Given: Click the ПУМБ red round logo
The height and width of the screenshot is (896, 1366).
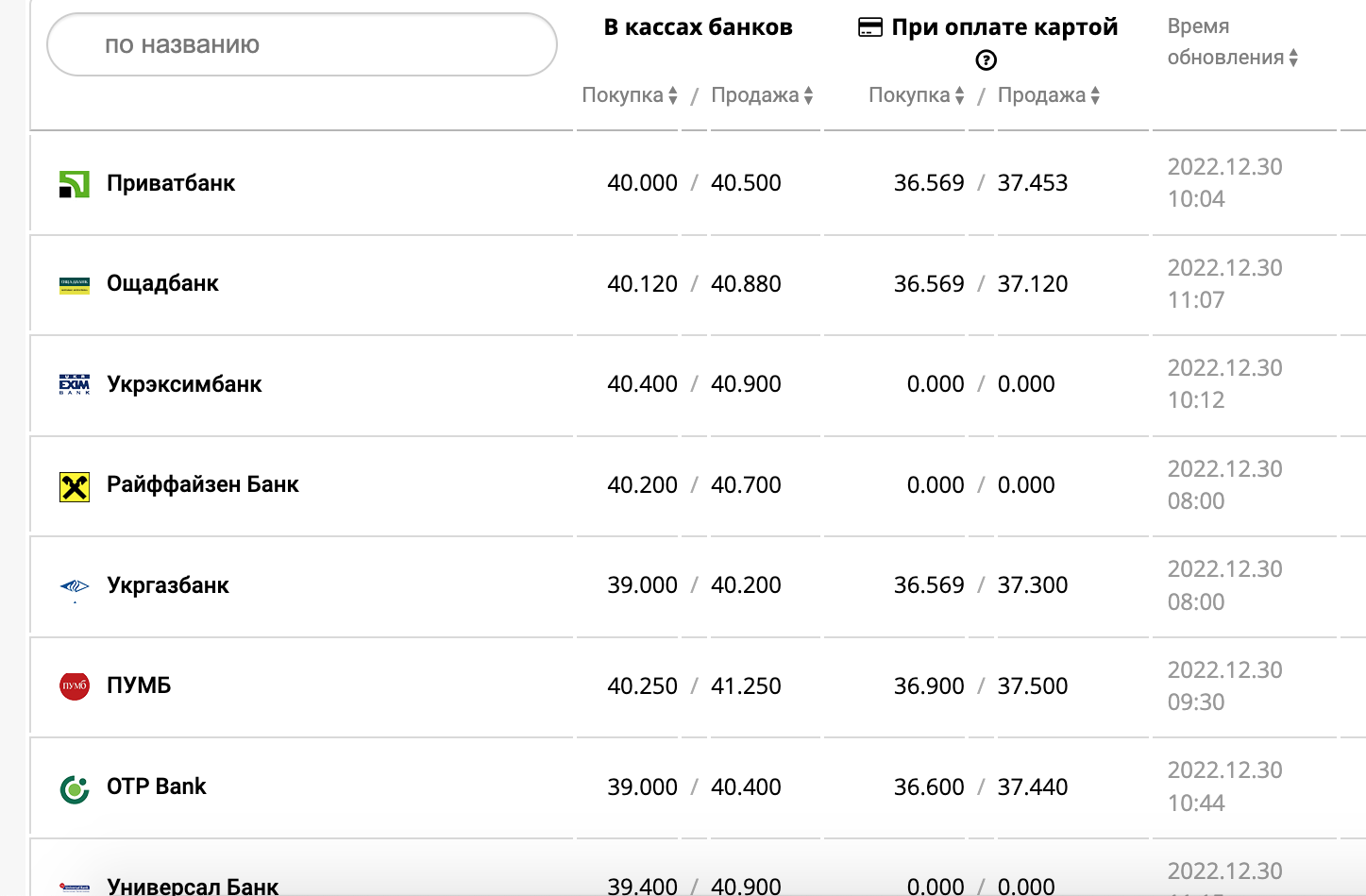Looking at the screenshot, I should tap(74, 686).
